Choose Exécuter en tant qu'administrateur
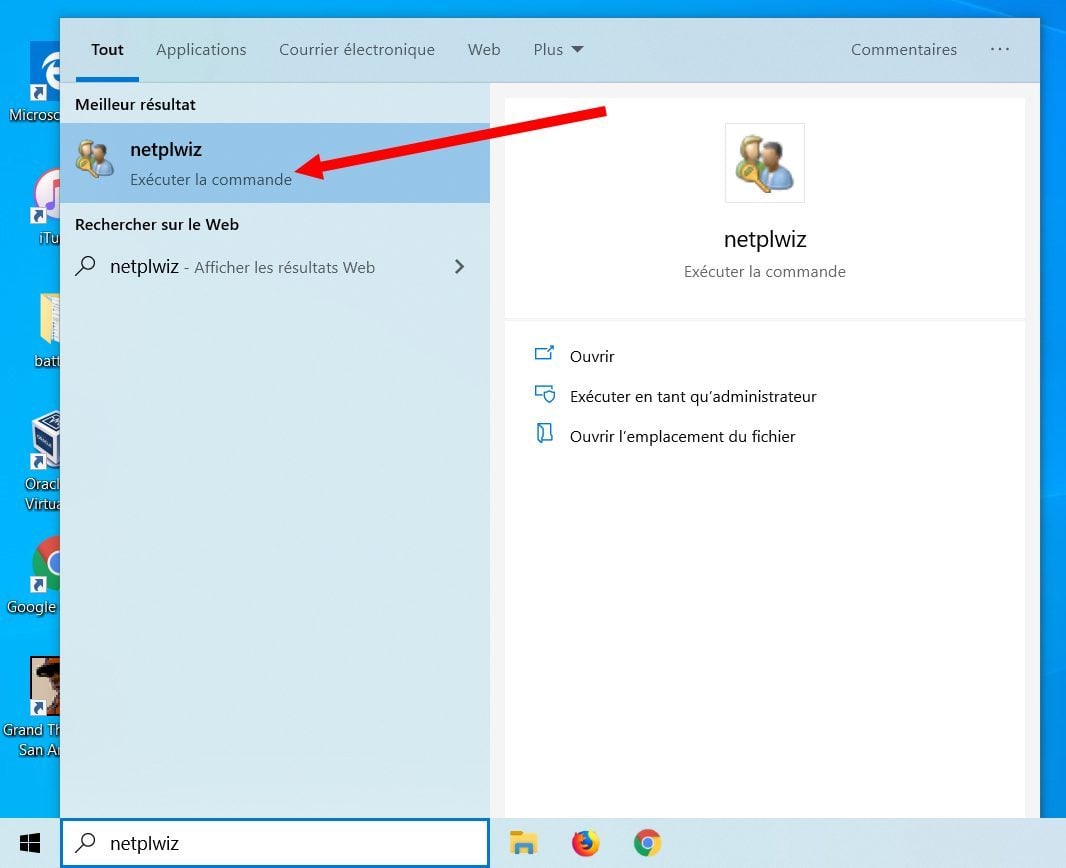This screenshot has width=1066, height=868. [693, 396]
